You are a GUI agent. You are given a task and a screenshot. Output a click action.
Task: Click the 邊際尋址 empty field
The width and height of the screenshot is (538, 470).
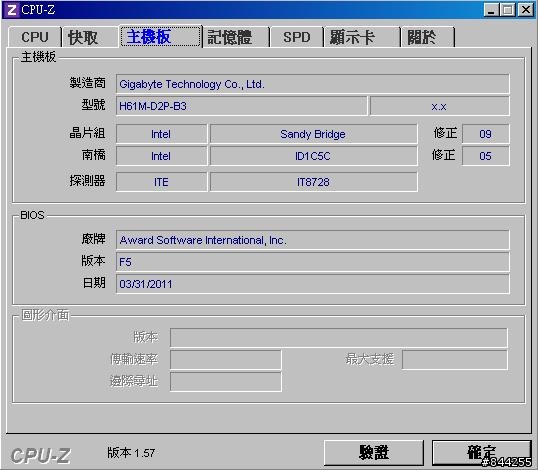[x=226, y=381]
